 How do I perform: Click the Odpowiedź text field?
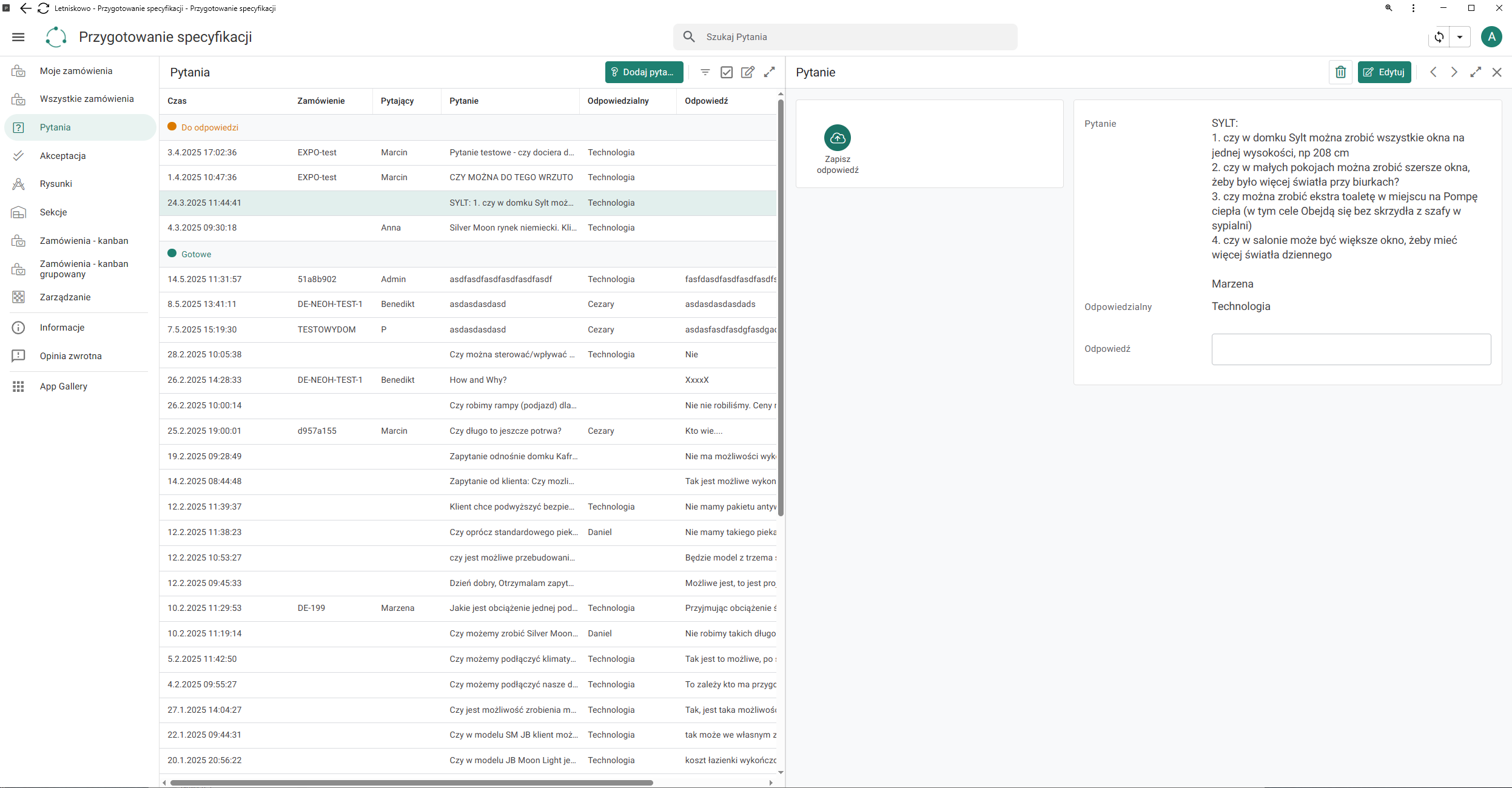point(1351,349)
